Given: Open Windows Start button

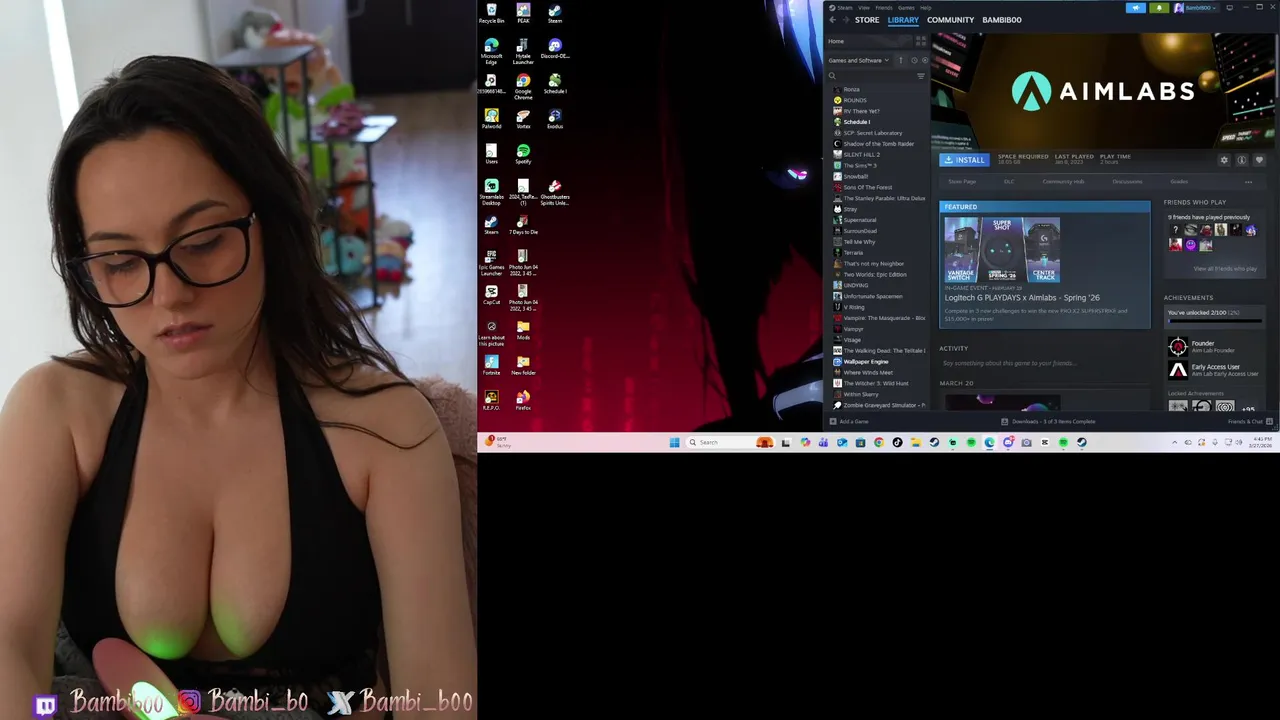Looking at the screenshot, I should (x=674, y=442).
